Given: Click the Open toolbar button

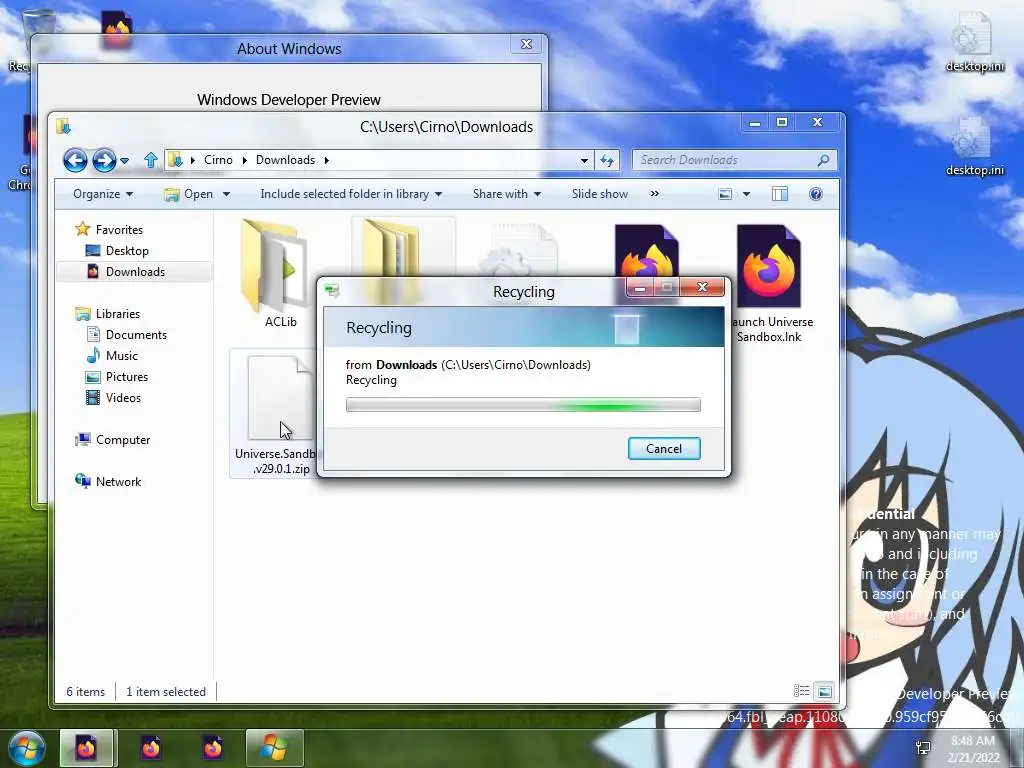Looking at the screenshot, I should [x=189, y=194].
